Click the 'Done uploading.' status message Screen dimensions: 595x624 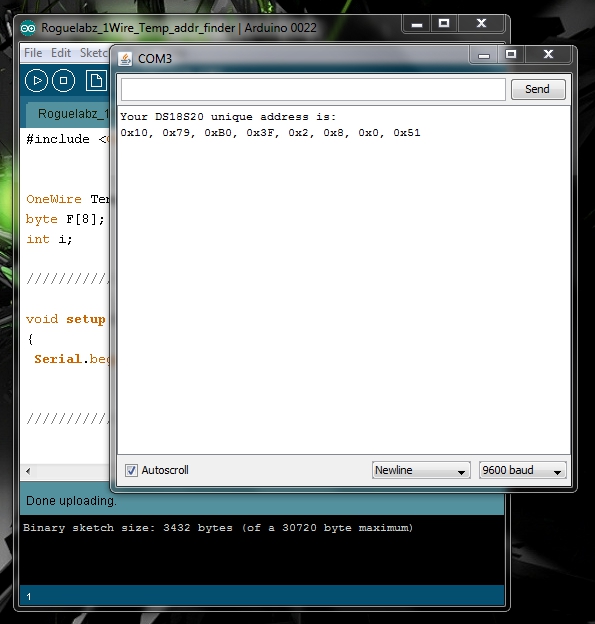(71, 501)
